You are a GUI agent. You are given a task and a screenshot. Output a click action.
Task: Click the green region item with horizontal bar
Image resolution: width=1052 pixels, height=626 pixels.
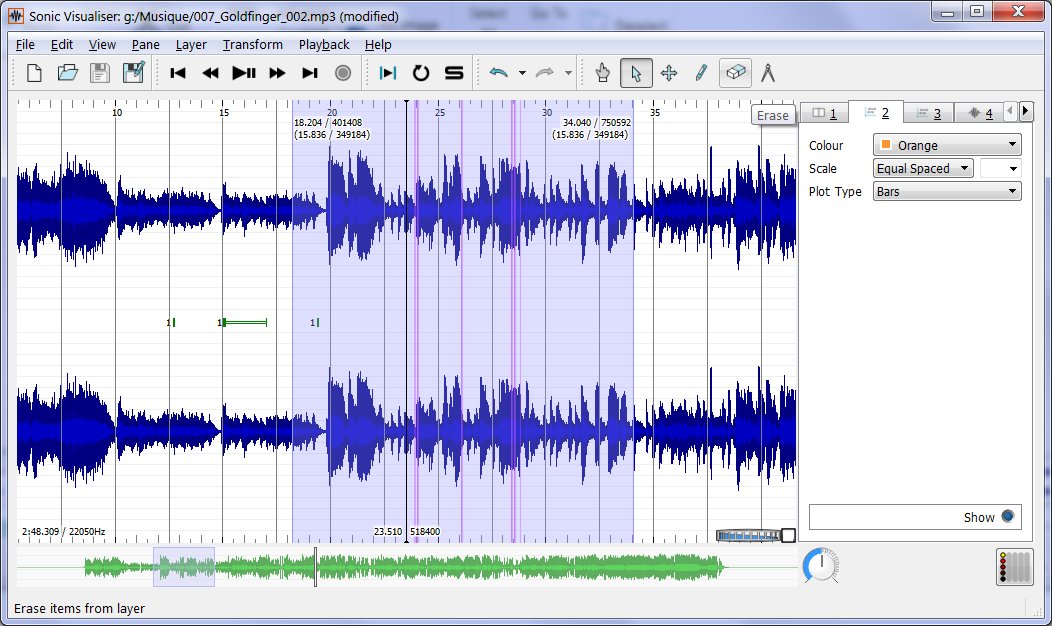(245, 323)
